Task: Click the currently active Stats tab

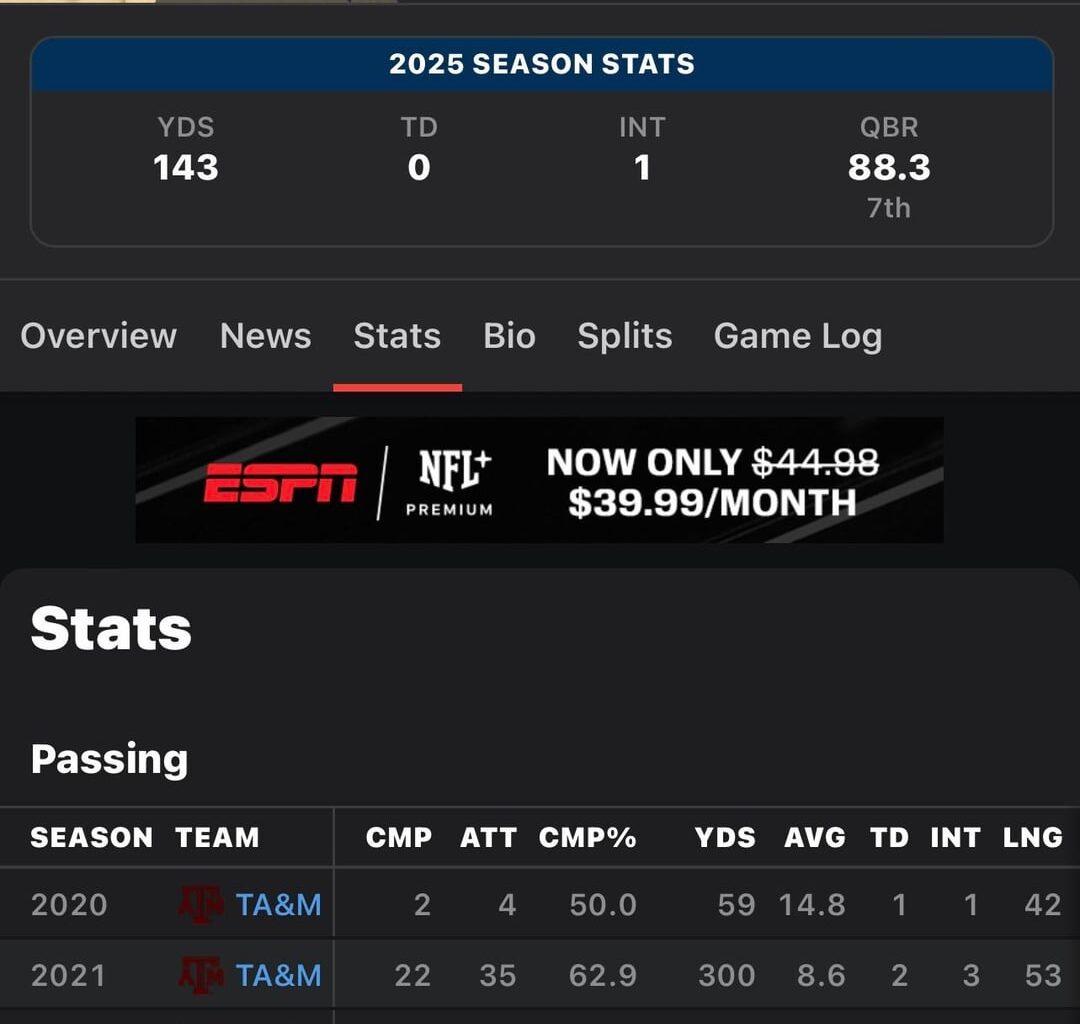Action: (x=397, y=336)
